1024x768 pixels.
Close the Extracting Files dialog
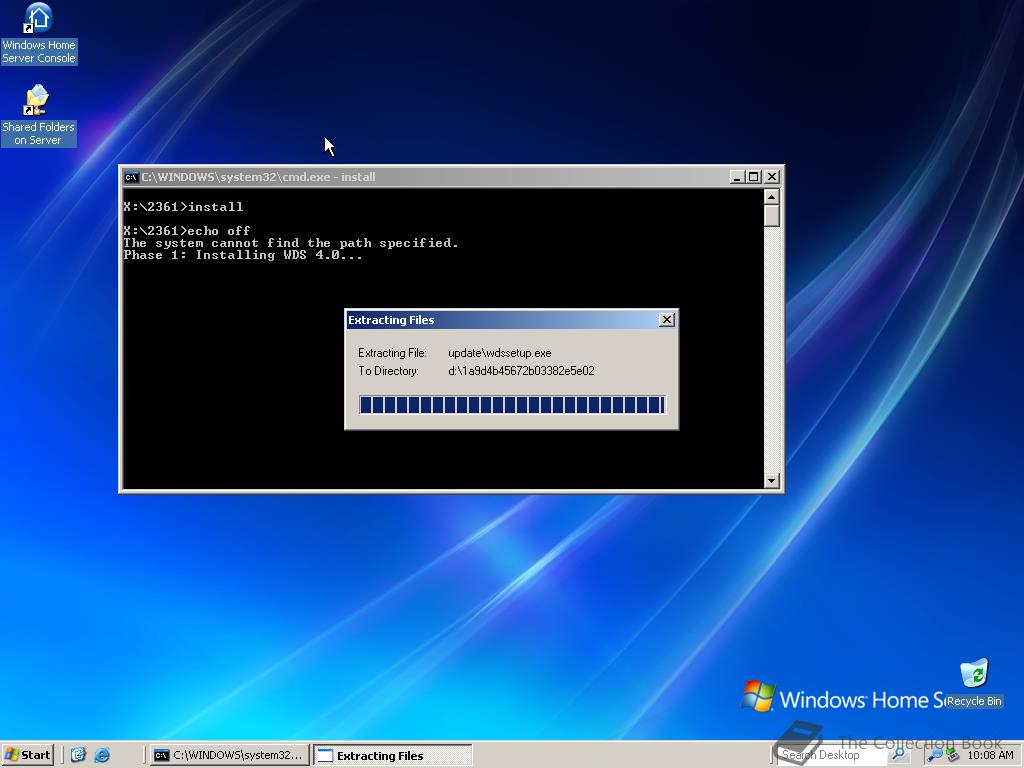(x=666, y=319)
